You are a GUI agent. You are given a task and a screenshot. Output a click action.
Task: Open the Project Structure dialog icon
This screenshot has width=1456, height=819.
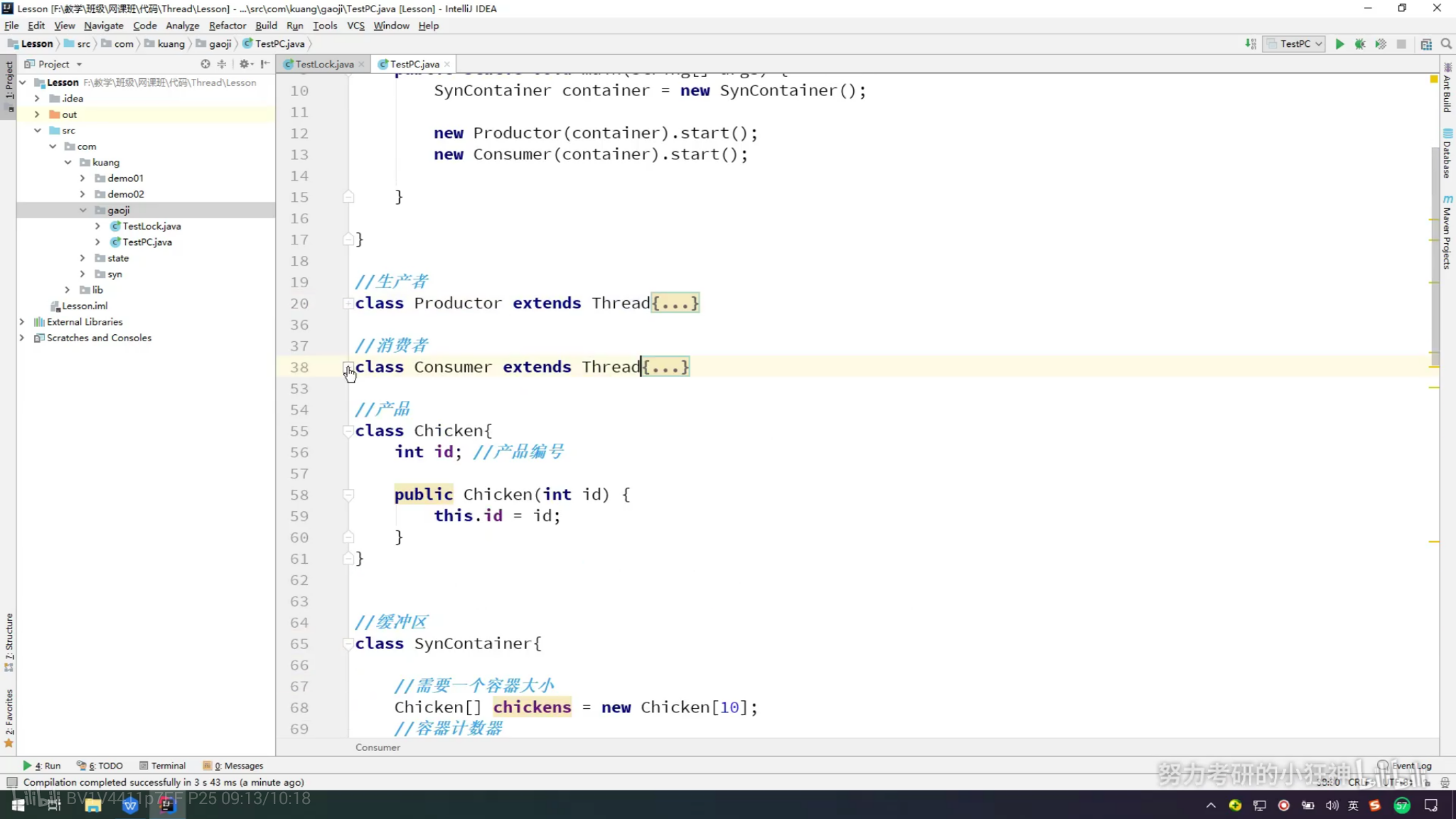coord(1425,44)
